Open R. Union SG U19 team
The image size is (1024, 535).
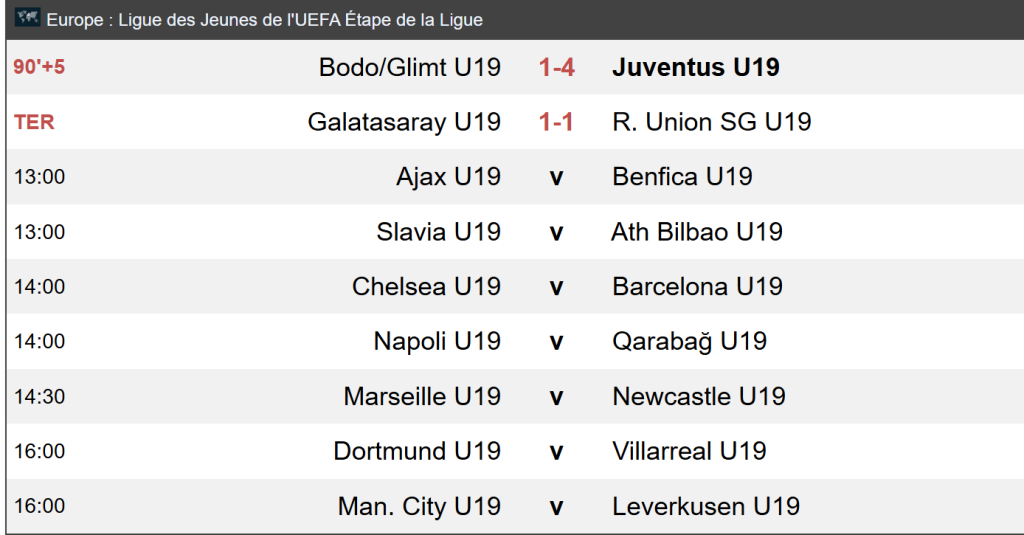pyautogui.click(x=712, y=123)
